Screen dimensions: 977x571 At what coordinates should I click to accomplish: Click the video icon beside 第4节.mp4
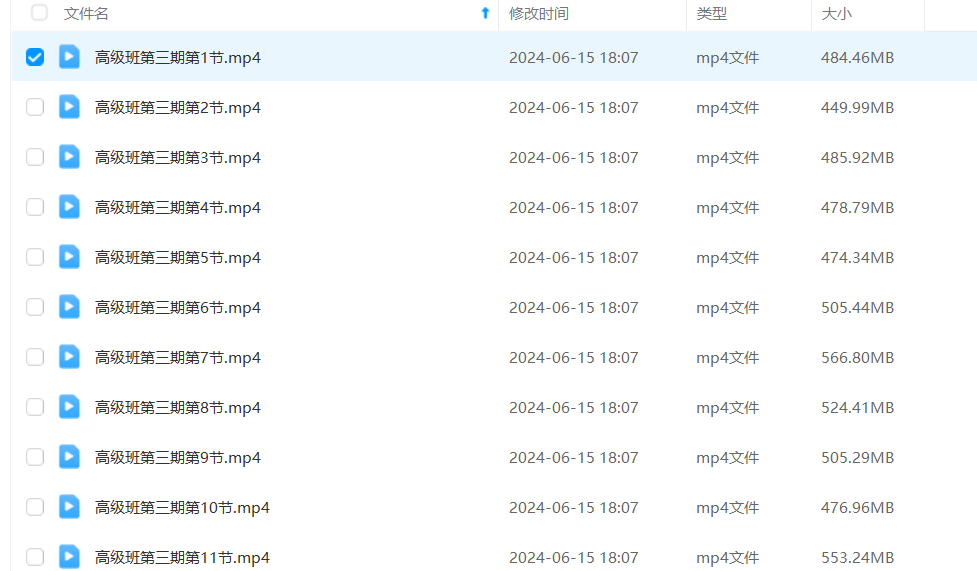coord(69,207)
